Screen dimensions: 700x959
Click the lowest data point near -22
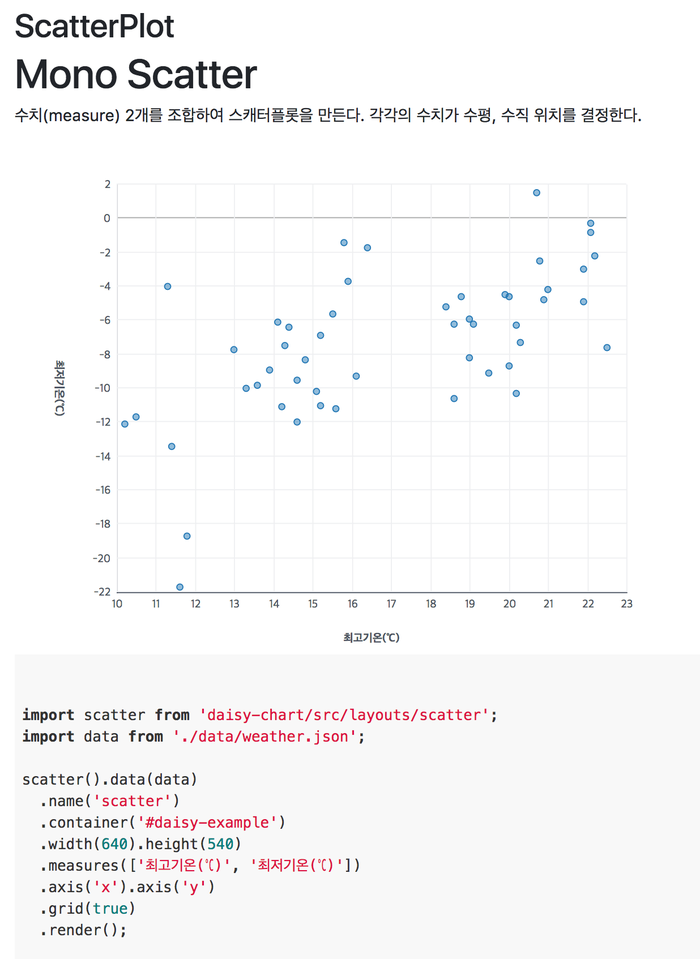click(180, 587)
